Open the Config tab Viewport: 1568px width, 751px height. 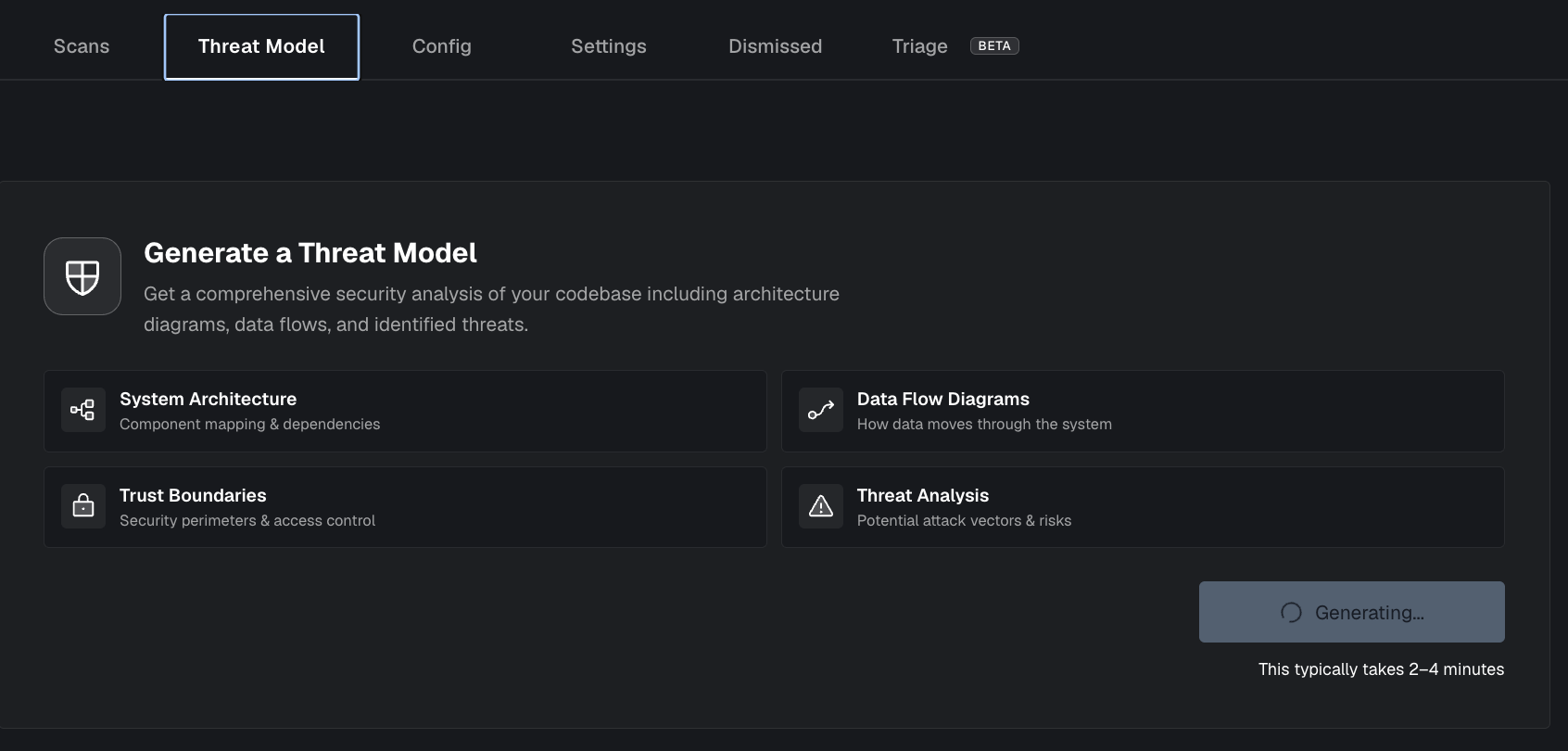tap(442, 46)
